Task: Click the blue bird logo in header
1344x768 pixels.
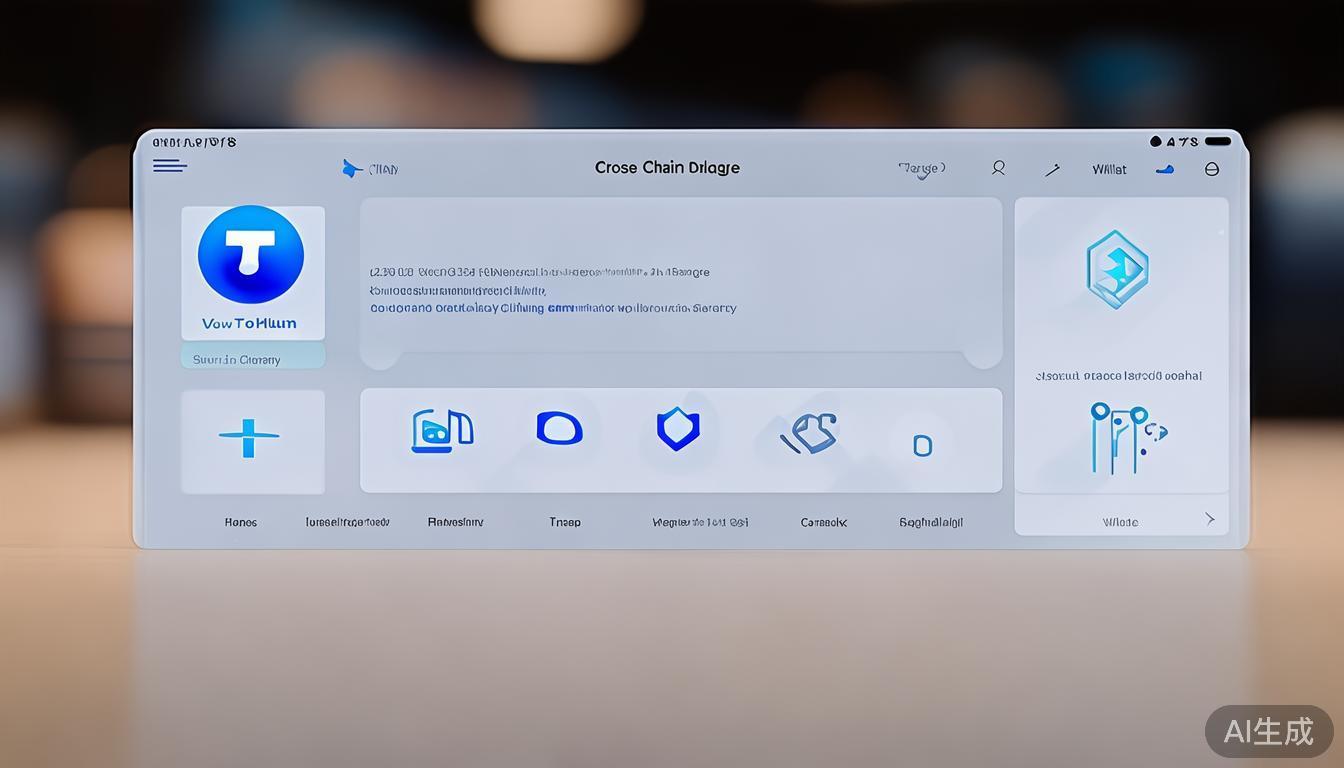Action: tap(351, 169)
